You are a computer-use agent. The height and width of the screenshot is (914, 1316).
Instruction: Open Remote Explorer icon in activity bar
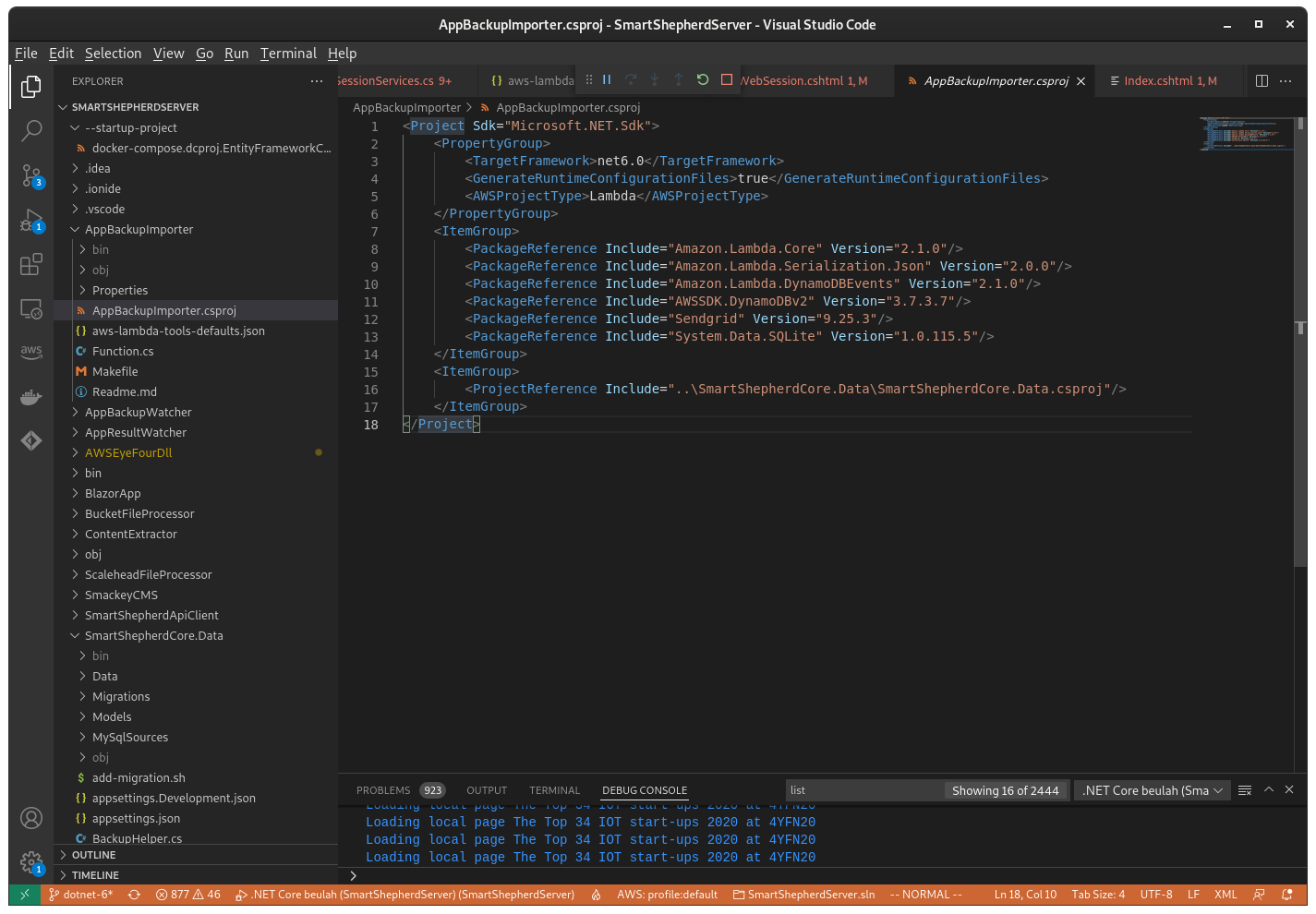pos(31,308)
